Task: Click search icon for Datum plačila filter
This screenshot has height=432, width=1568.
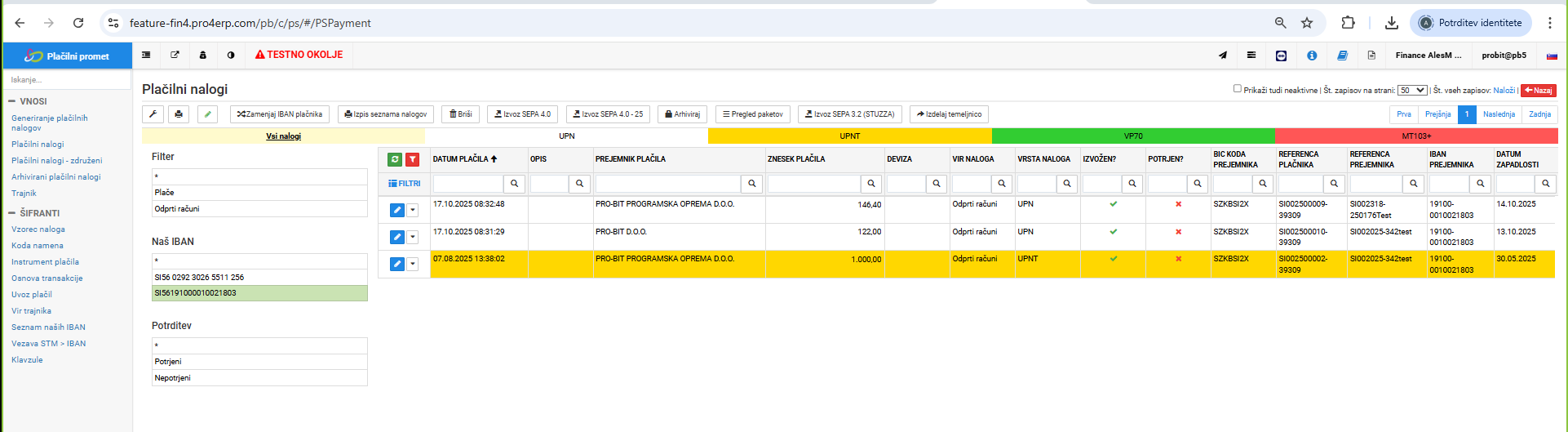Action: pos(514,184)
